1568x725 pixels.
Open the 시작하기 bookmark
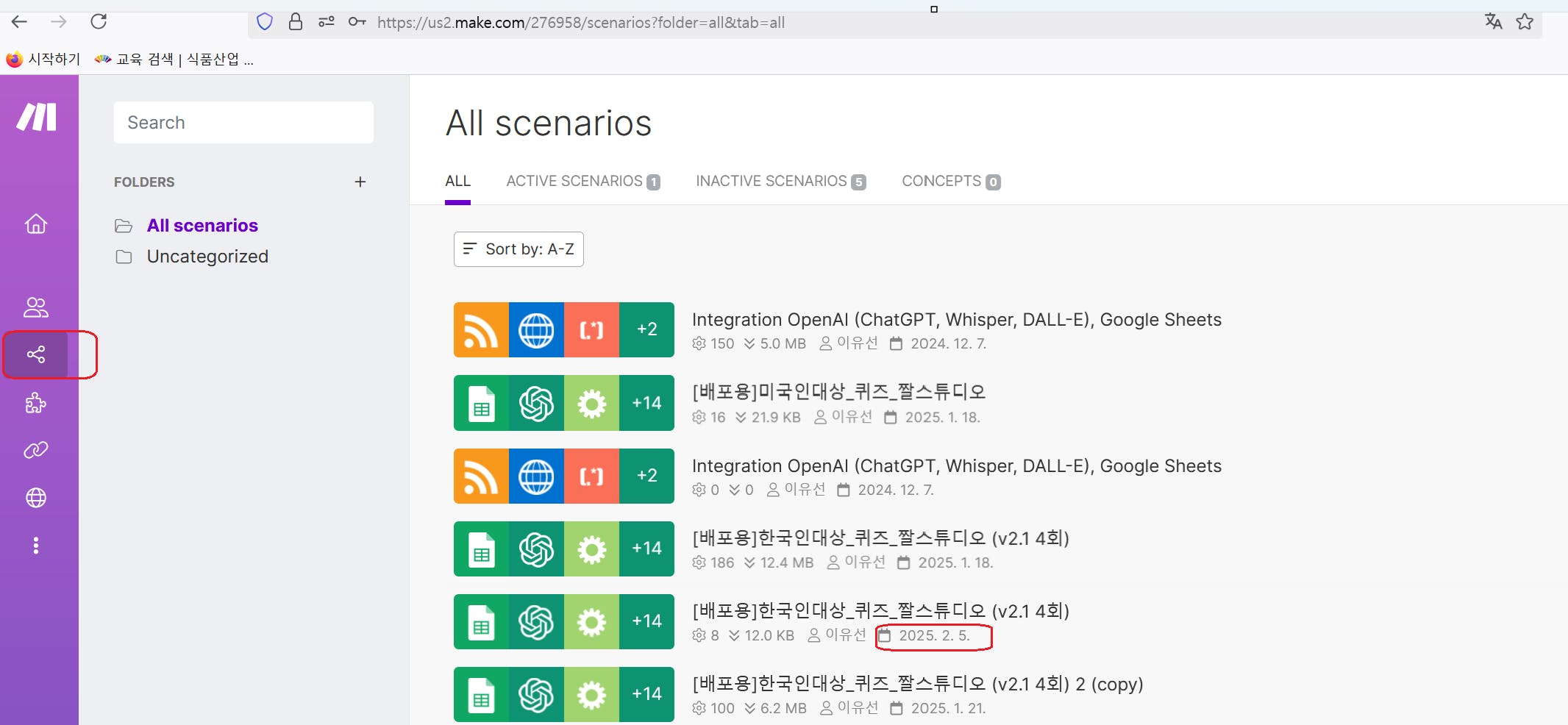point(43,59)
